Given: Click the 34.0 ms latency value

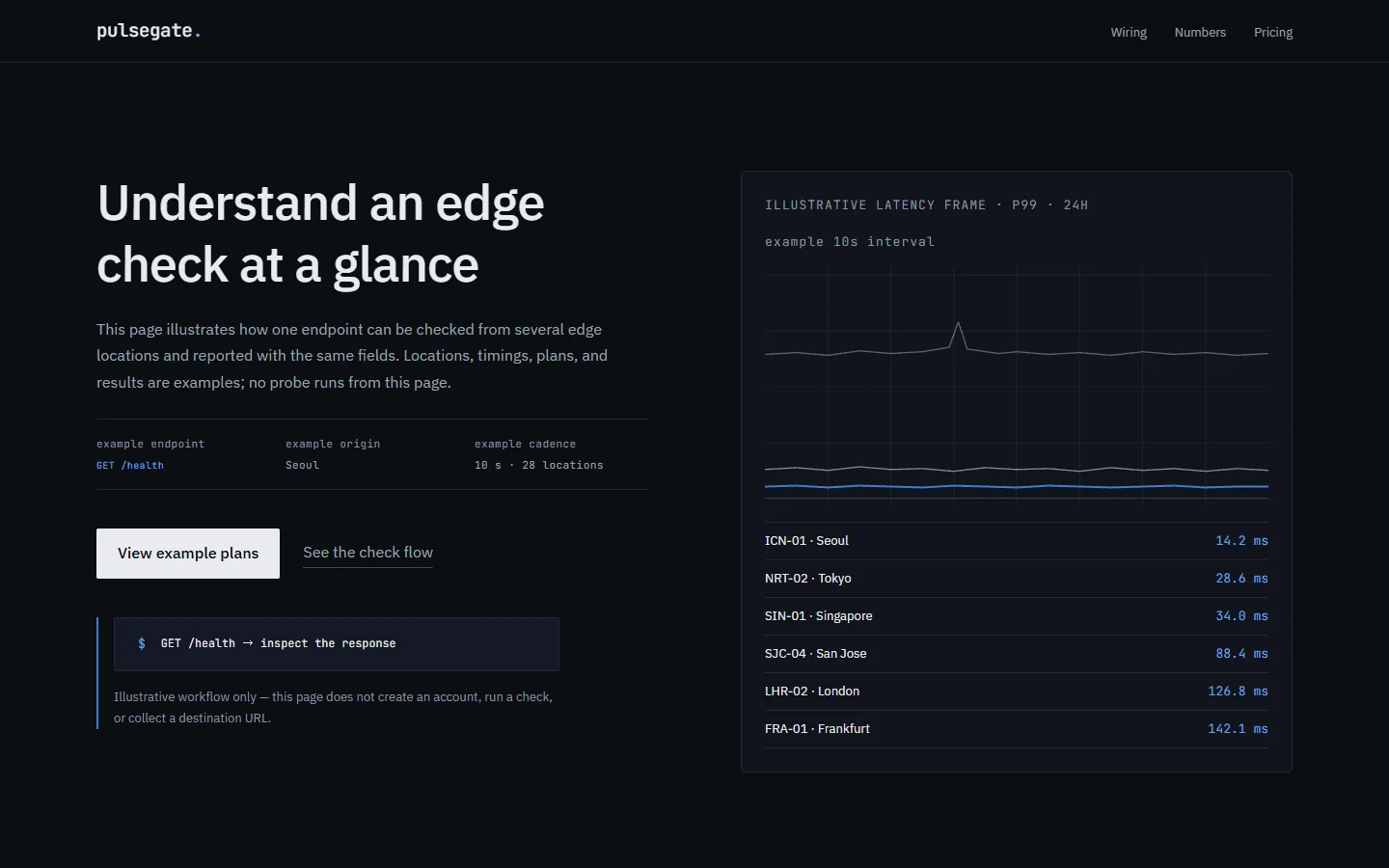Looking at the screenshot, I should pyautogui.click(x=1241, y=616).
